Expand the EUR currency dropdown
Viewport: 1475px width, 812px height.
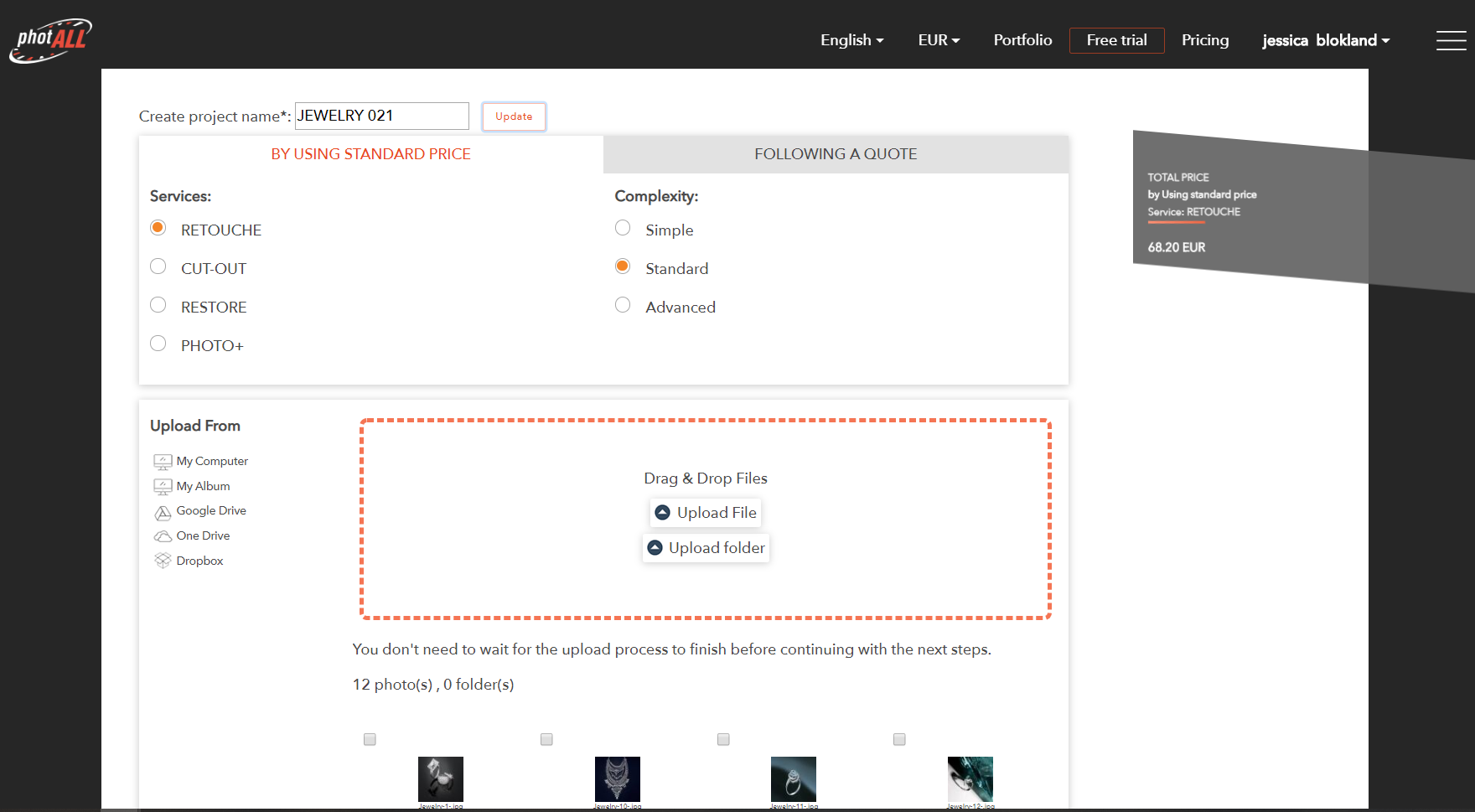coord(939,40)
